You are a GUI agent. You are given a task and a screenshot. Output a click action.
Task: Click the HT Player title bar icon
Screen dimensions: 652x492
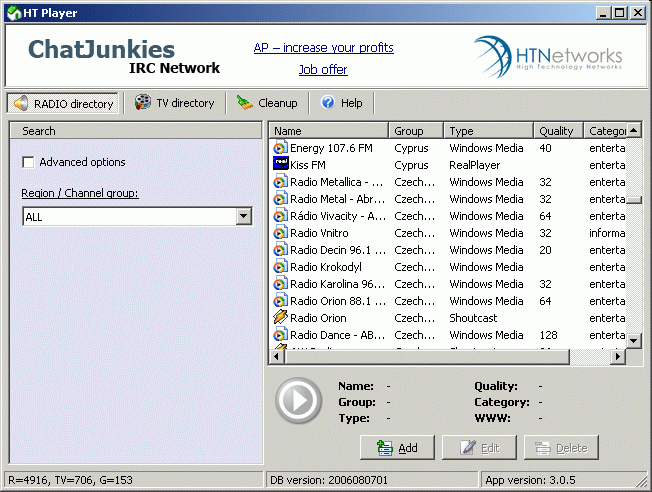(14, 13)
